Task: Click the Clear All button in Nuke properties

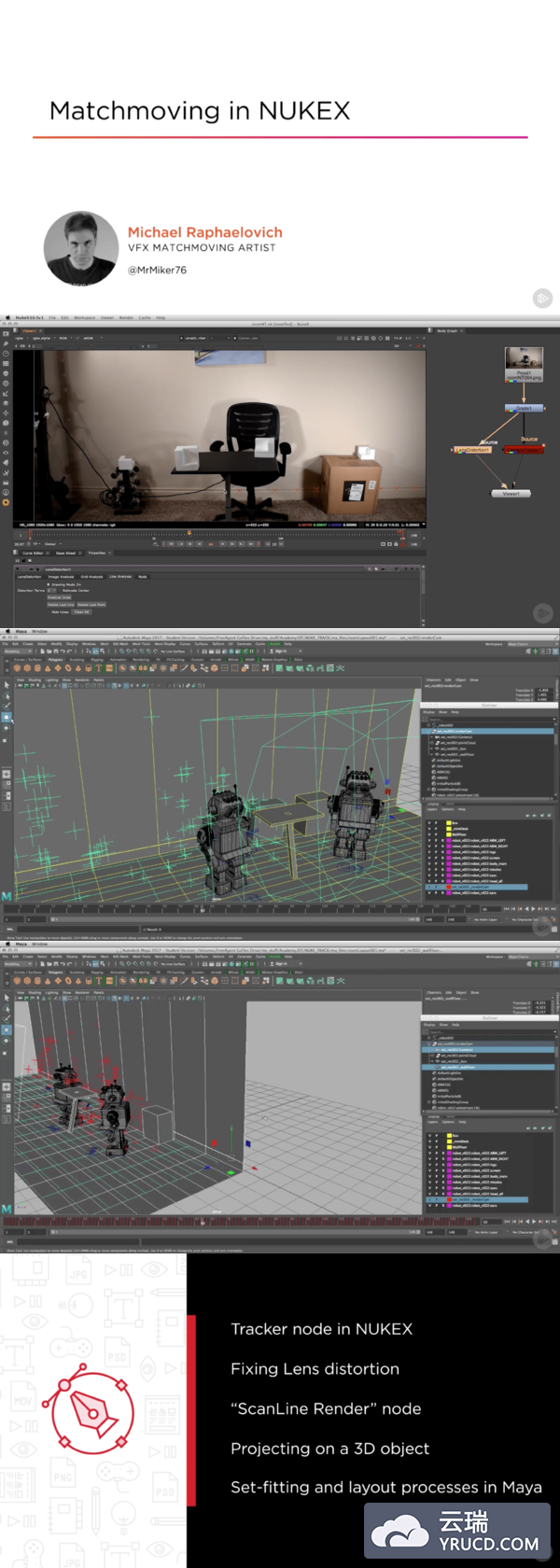Action: coord(82,612)
